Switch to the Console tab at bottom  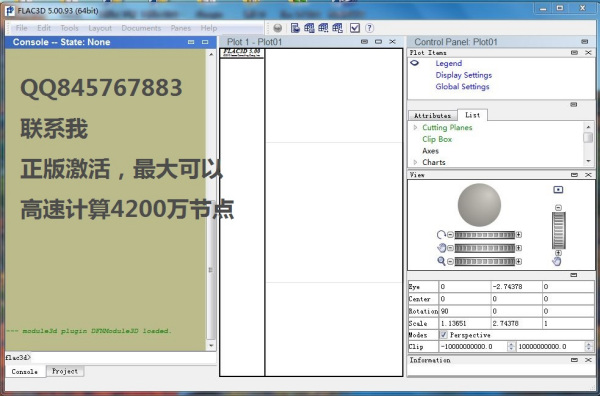[x=24, y=372]
